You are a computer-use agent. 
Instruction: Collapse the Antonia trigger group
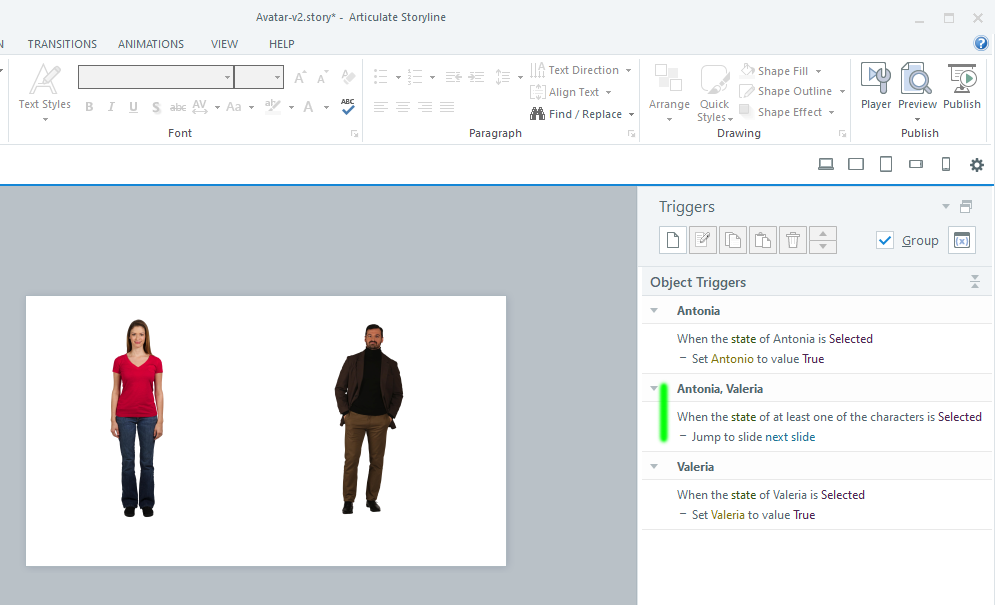654,311
